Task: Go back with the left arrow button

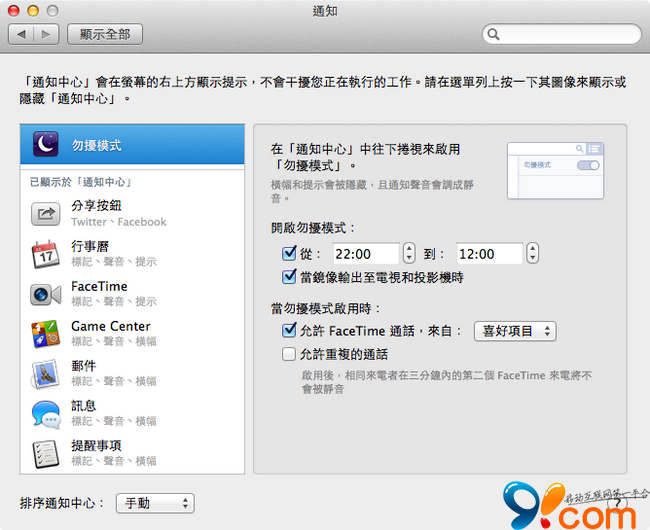Action: tap(21, 34)
